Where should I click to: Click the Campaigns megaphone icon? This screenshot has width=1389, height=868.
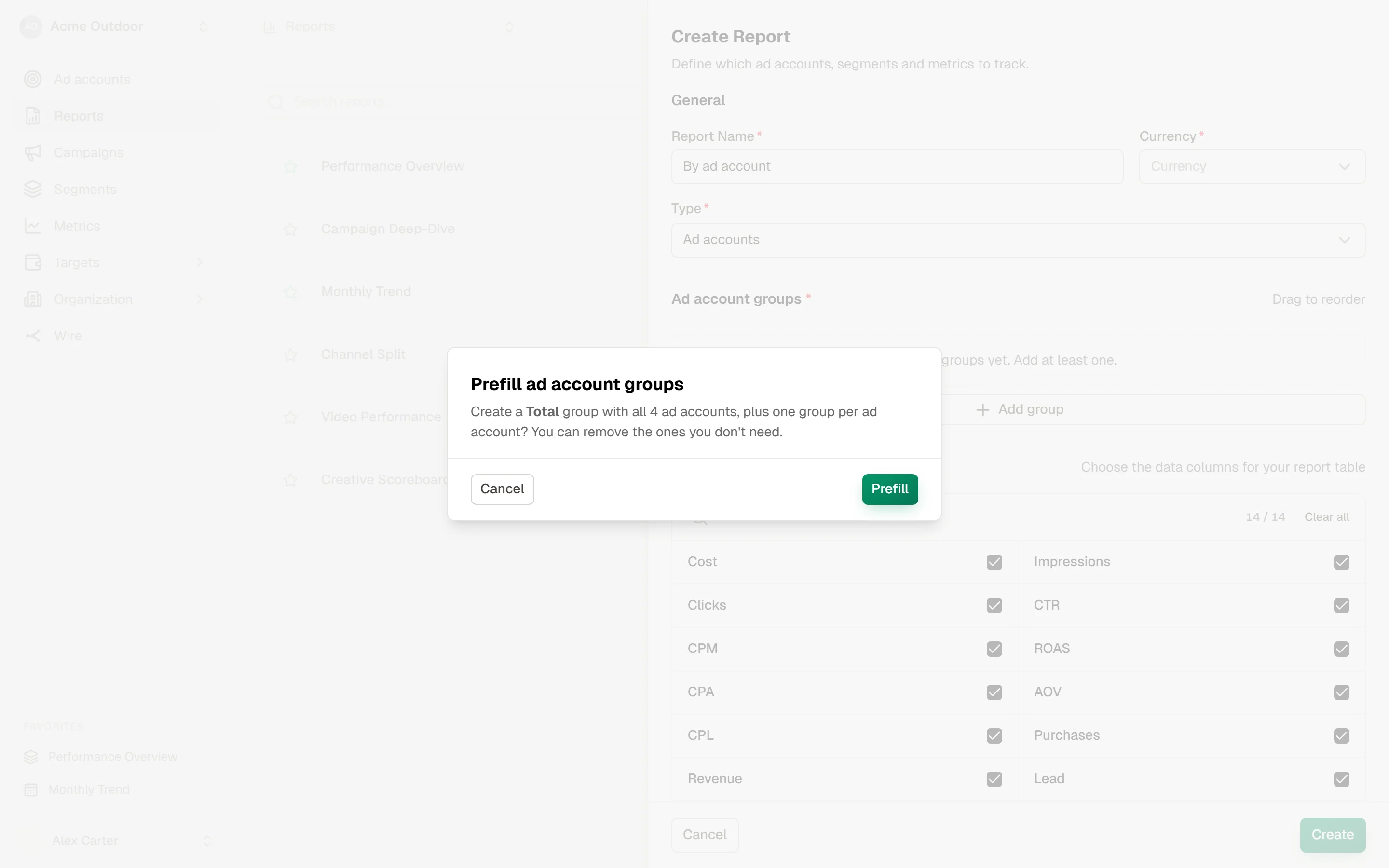[x=33, y=153]
